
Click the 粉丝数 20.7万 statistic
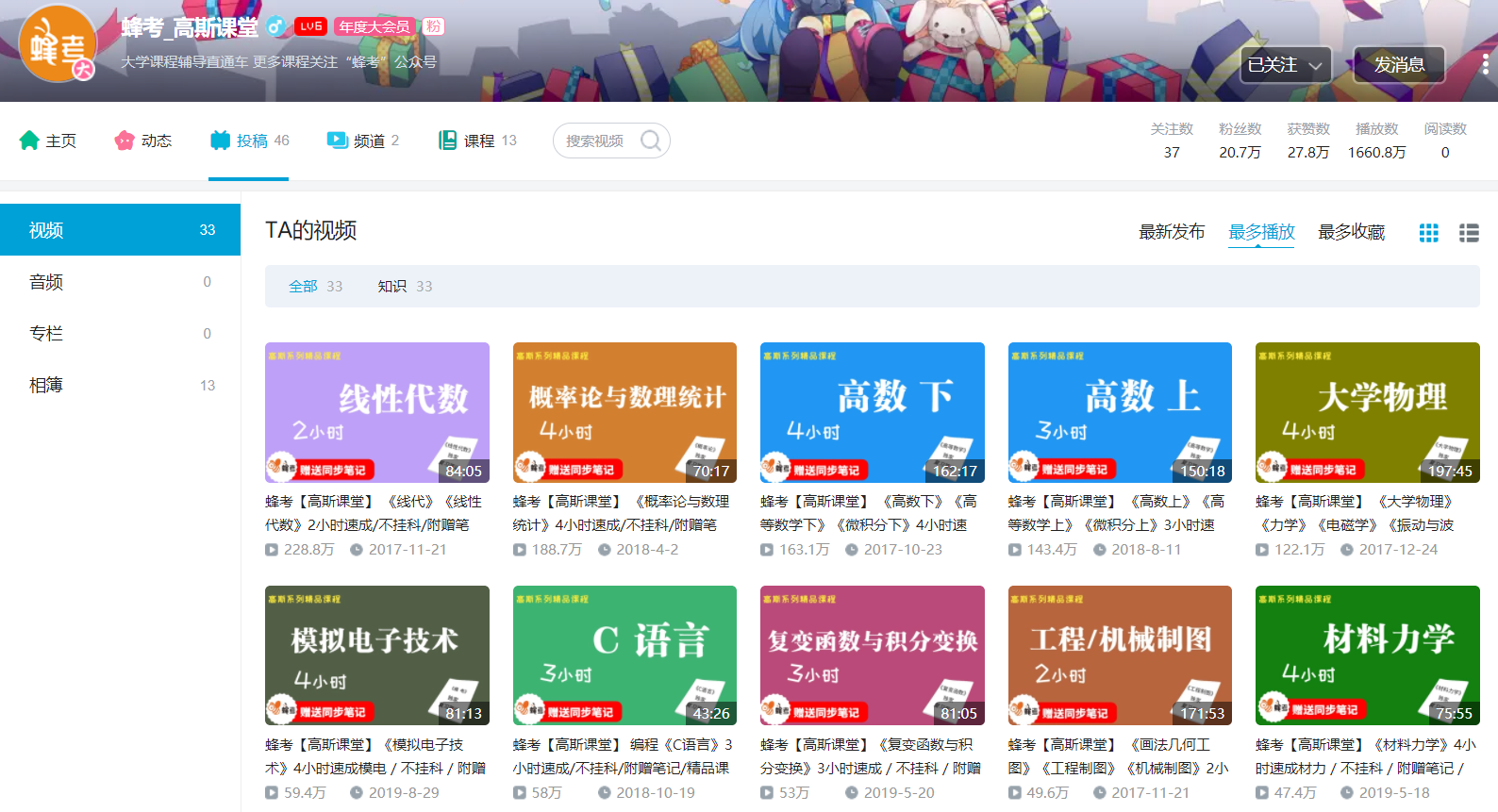[1240, 141]
